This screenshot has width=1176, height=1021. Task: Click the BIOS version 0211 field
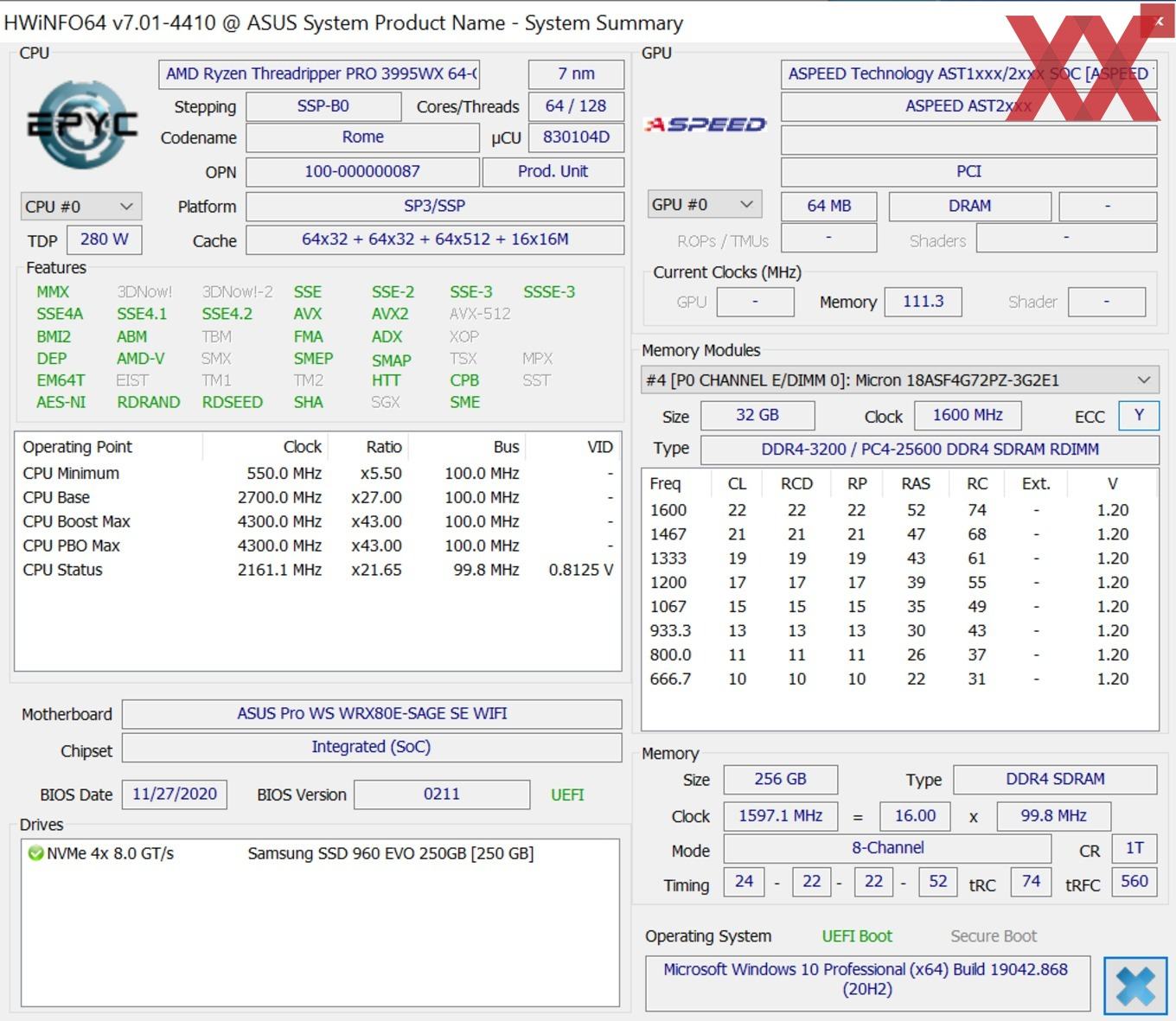click(x=442, y=794)
